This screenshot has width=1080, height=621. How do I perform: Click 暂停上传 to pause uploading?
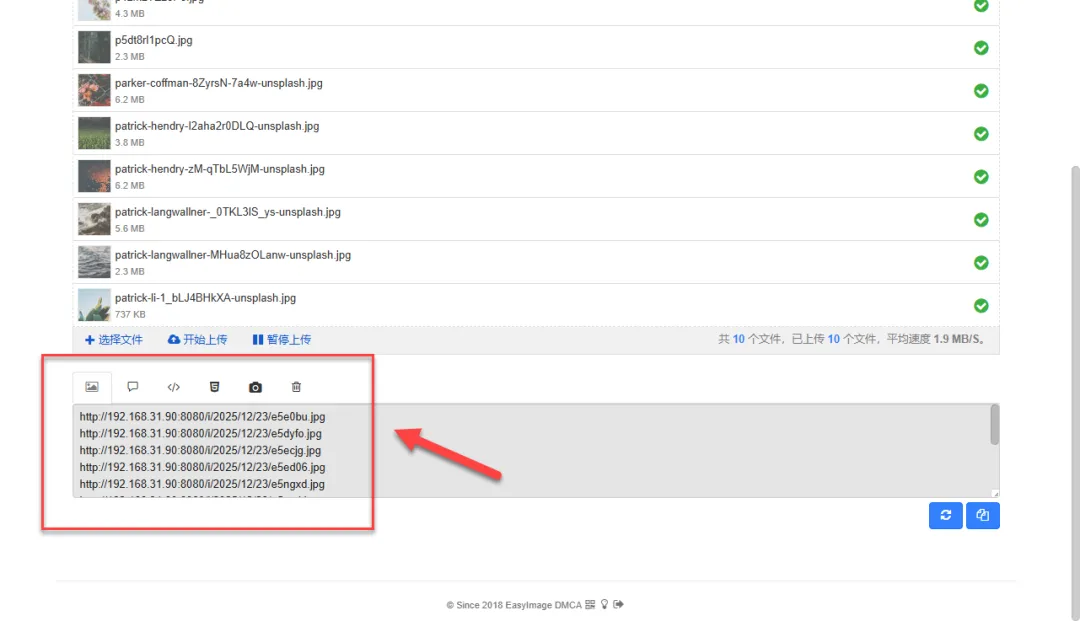pos(281,340)
